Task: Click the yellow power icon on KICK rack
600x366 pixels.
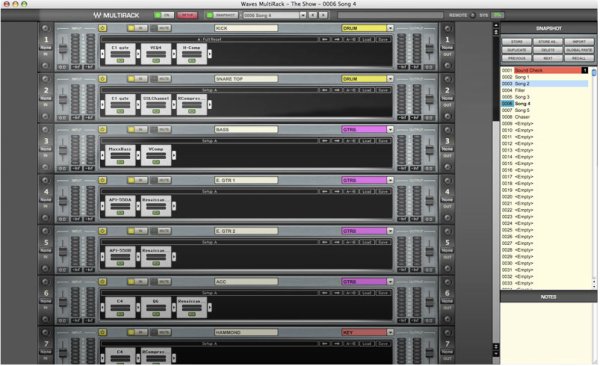Action: pyautogui.click(x=102, y=28)
